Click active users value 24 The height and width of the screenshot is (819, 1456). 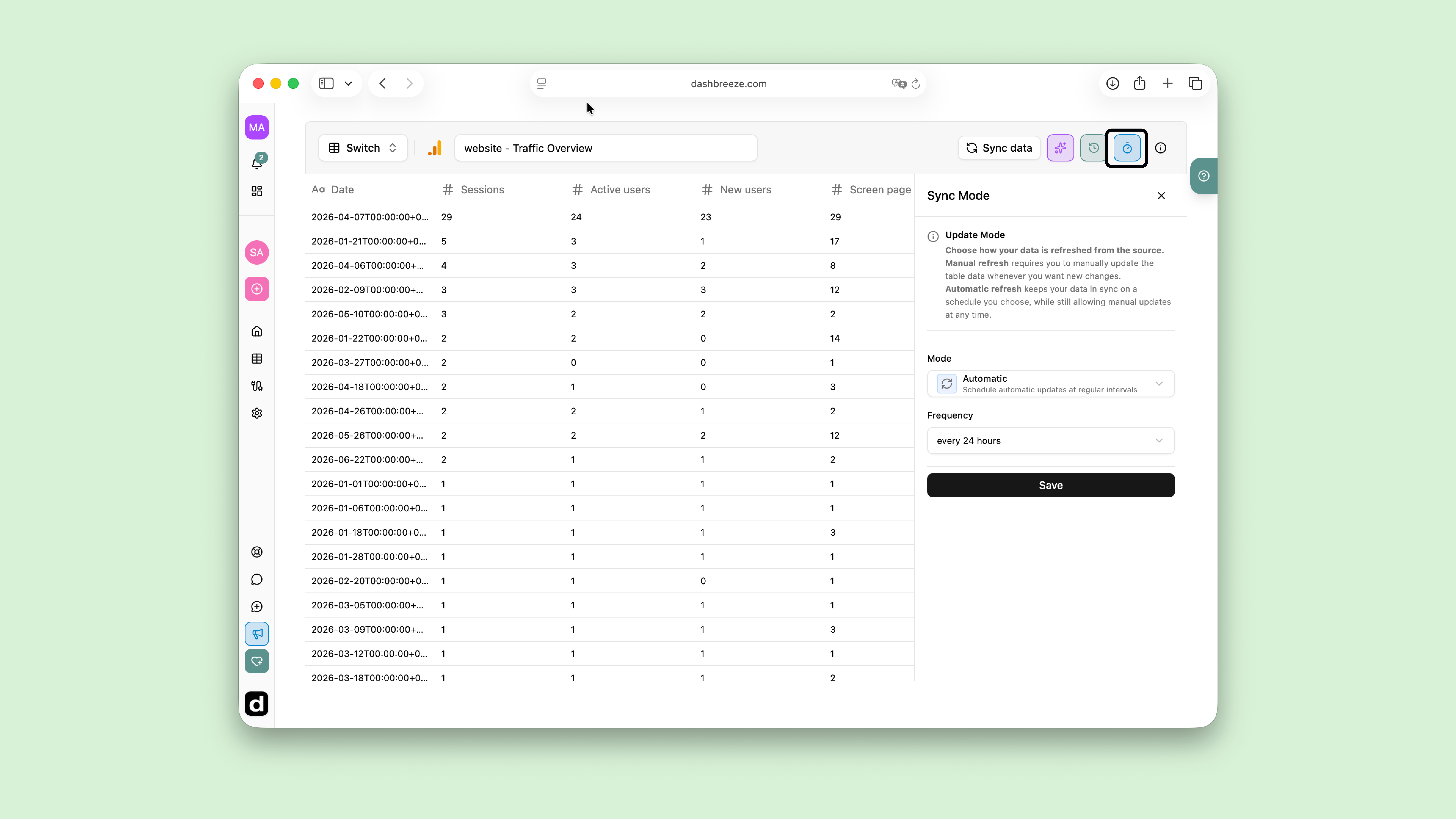point(576,217)
